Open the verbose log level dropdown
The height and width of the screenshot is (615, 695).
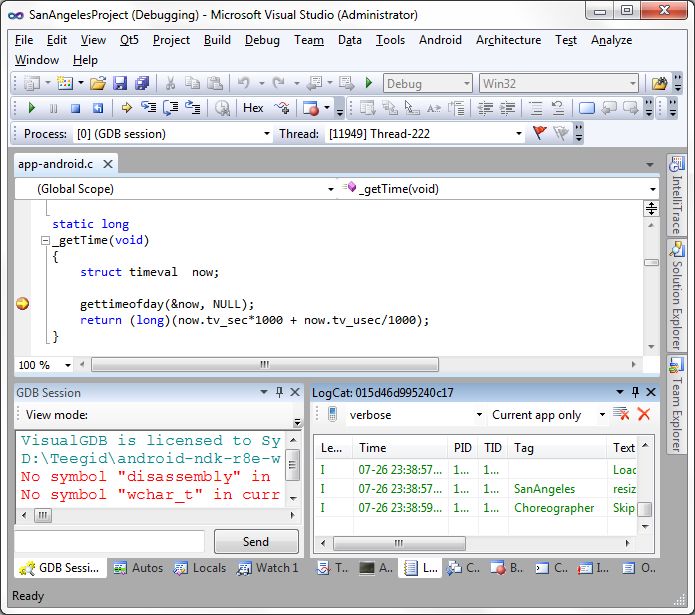pos(479,415)
